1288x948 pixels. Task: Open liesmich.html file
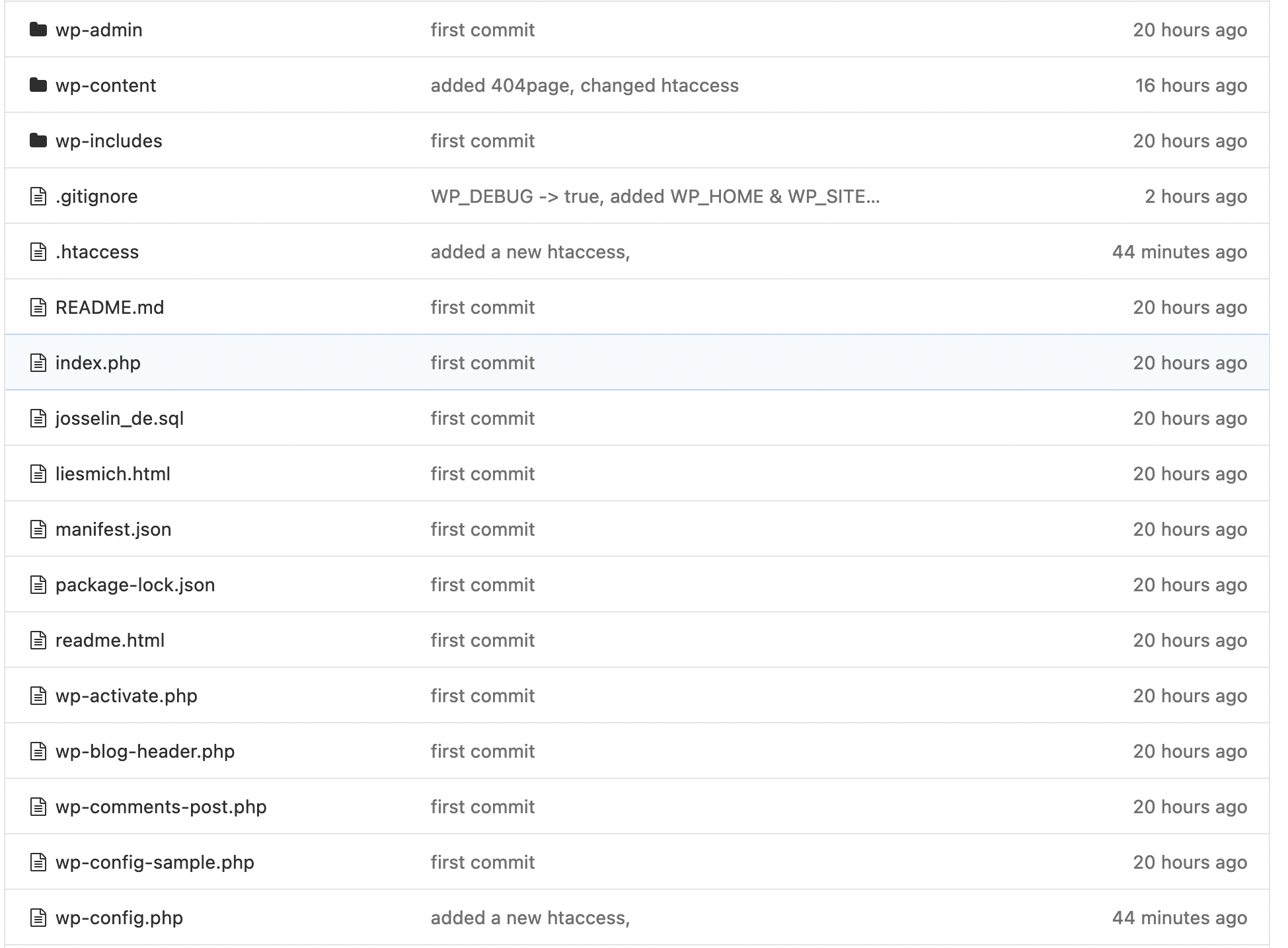113,474
